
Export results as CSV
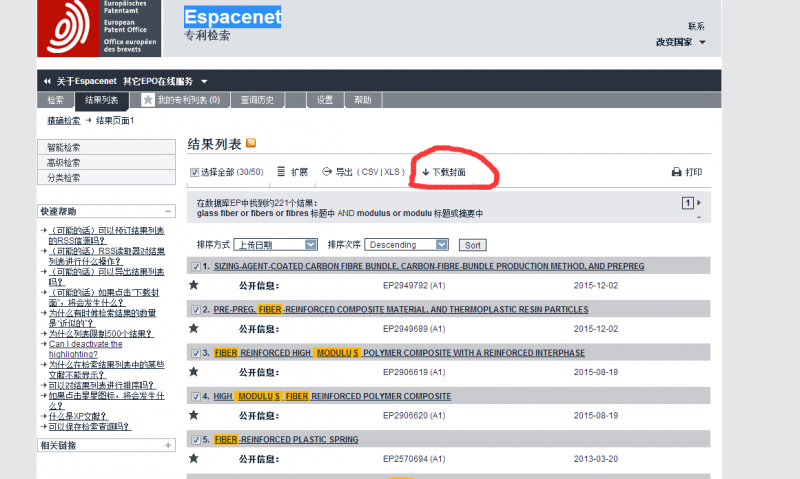pyautogui.click(x=370, y=172)
